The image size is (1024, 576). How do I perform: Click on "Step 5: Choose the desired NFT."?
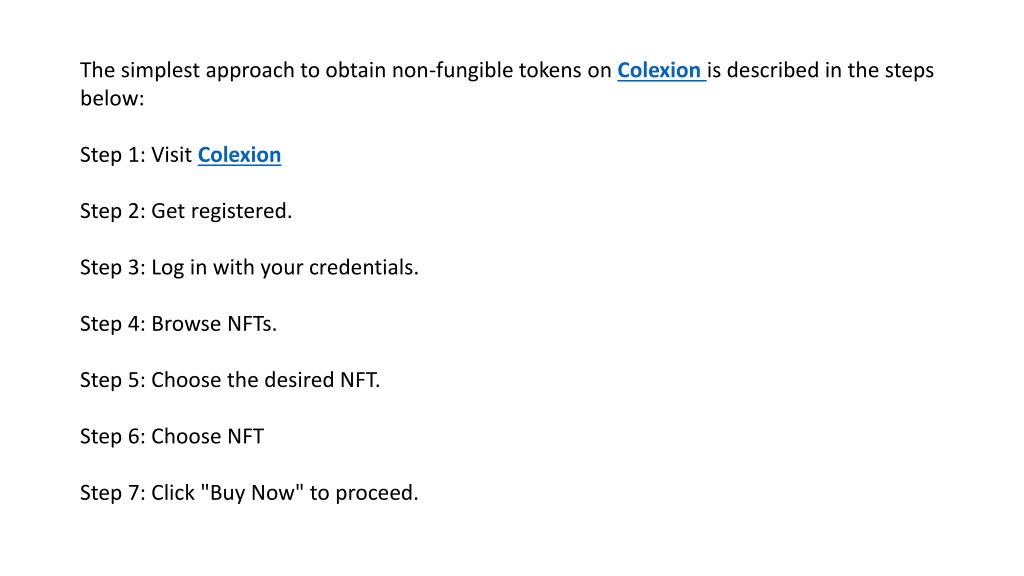[x=230, y=380]
